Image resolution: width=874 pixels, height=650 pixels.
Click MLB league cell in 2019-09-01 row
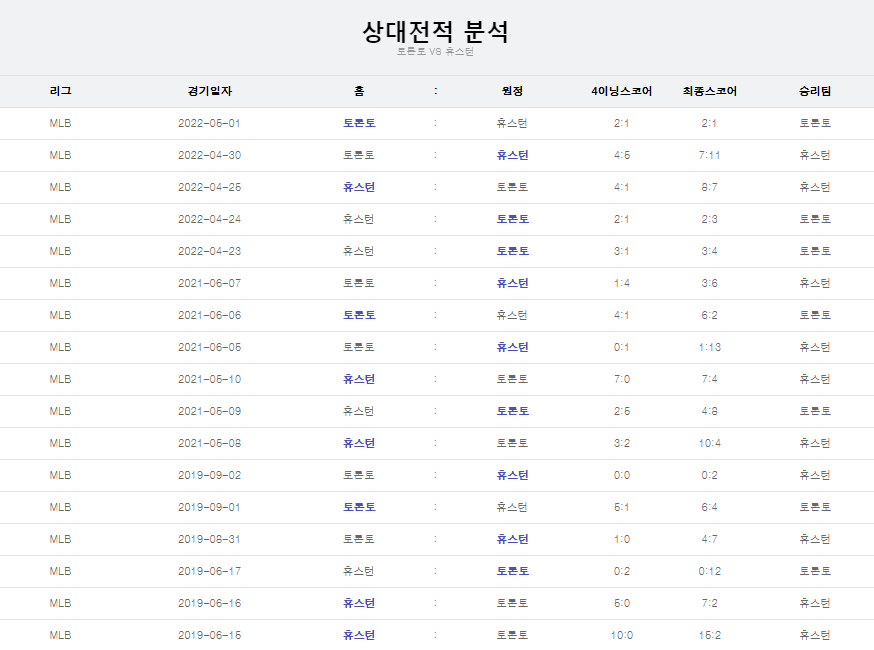[60, 507]
